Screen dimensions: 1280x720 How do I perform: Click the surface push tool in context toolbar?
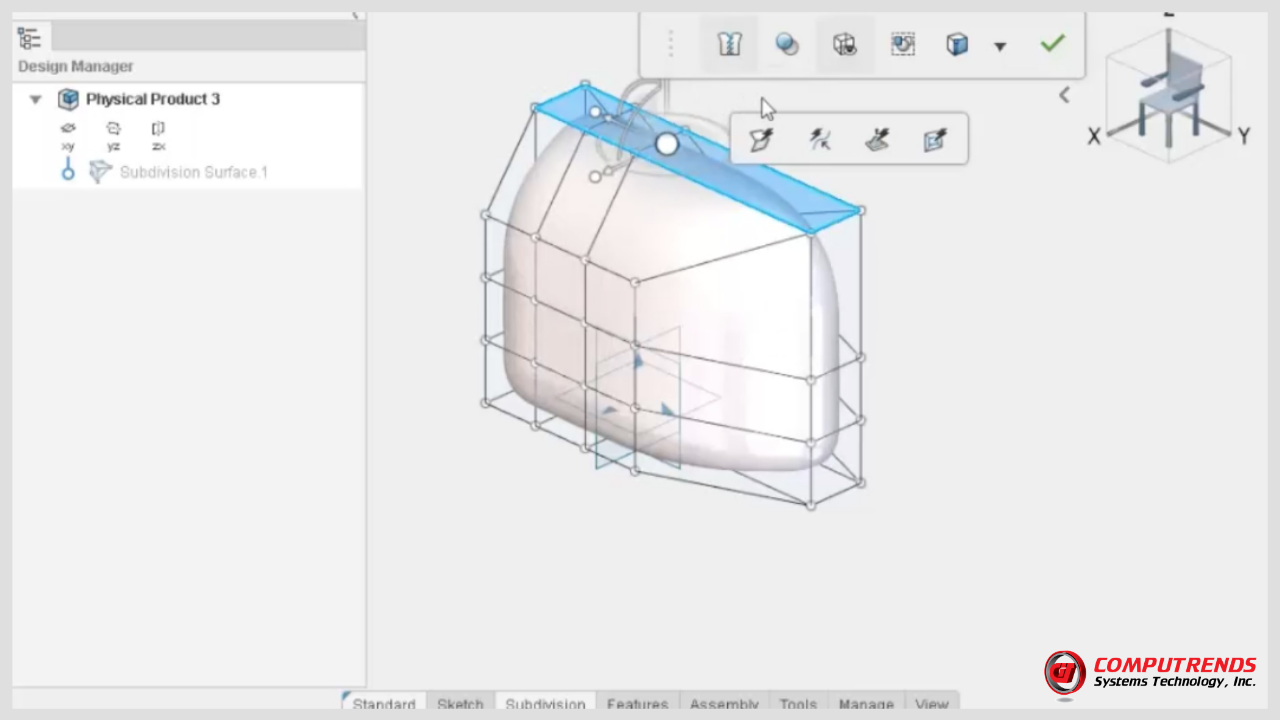click(877, 140)
